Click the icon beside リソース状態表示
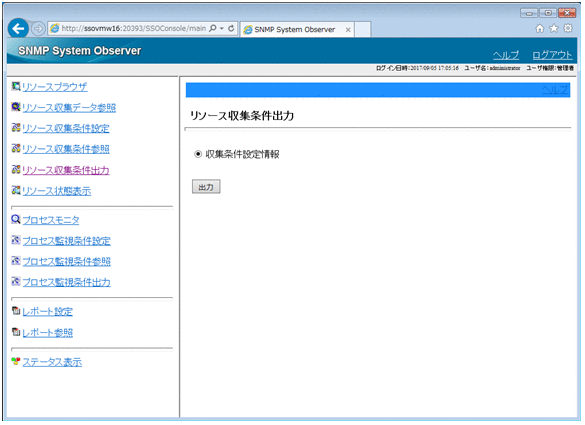This screenshot has width=585, height=425. (x=16, y=190)
